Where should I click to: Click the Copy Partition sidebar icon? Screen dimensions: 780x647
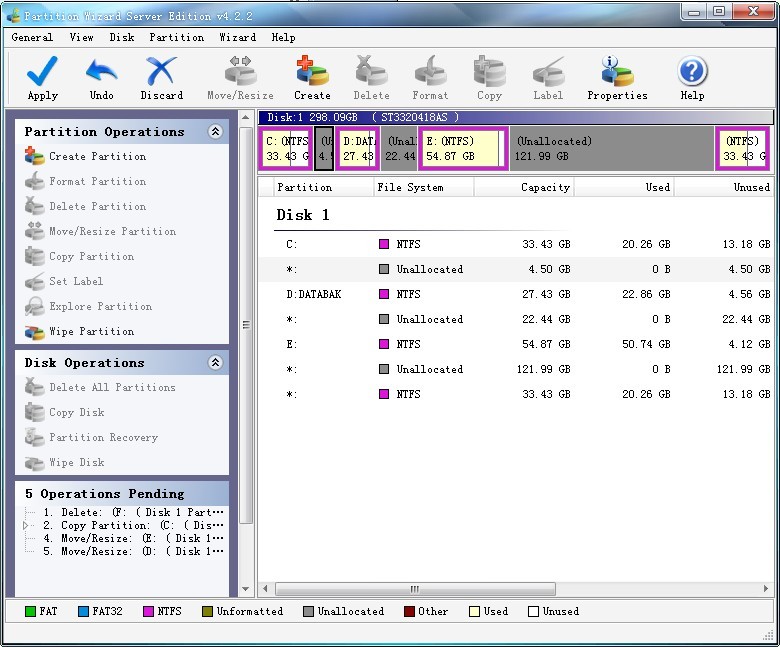(x=34, y=256)
